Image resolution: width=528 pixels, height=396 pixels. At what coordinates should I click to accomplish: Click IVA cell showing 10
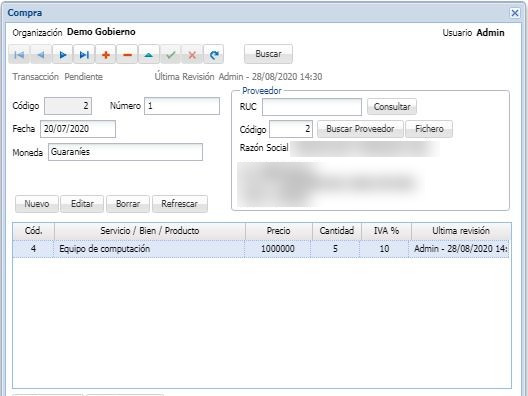384,249
